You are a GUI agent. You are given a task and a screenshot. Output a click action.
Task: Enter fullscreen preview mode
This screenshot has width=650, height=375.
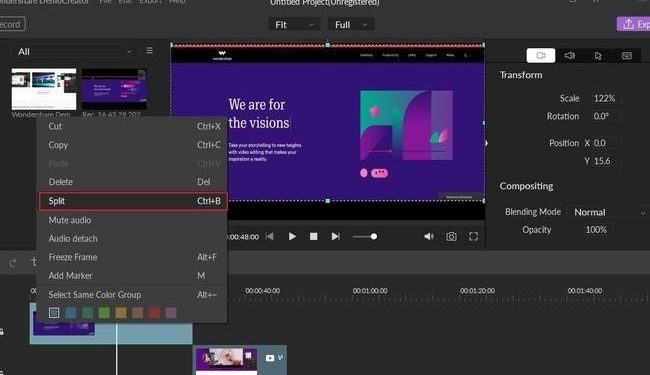click(473, 237)
